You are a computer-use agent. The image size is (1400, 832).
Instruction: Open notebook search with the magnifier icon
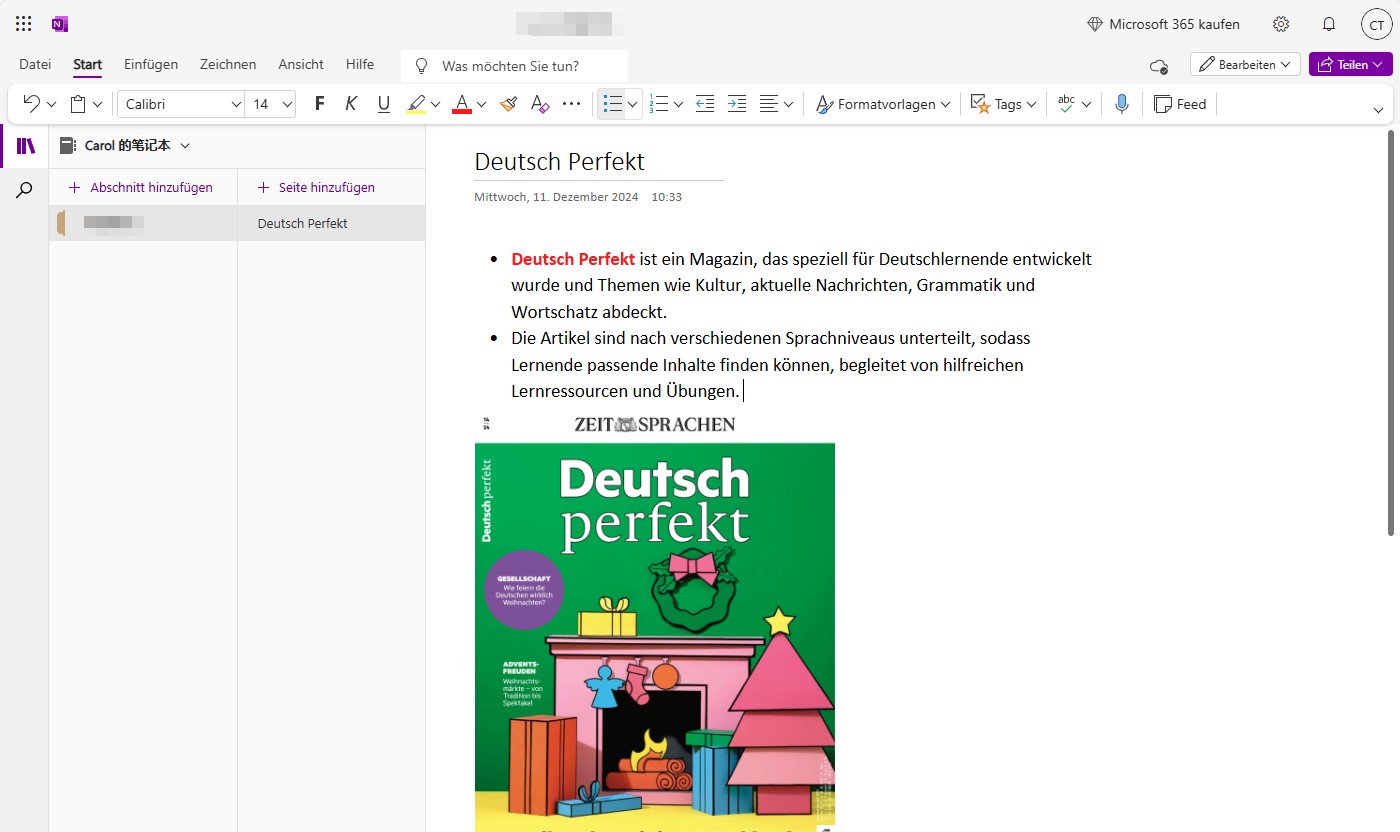(26, 190)
